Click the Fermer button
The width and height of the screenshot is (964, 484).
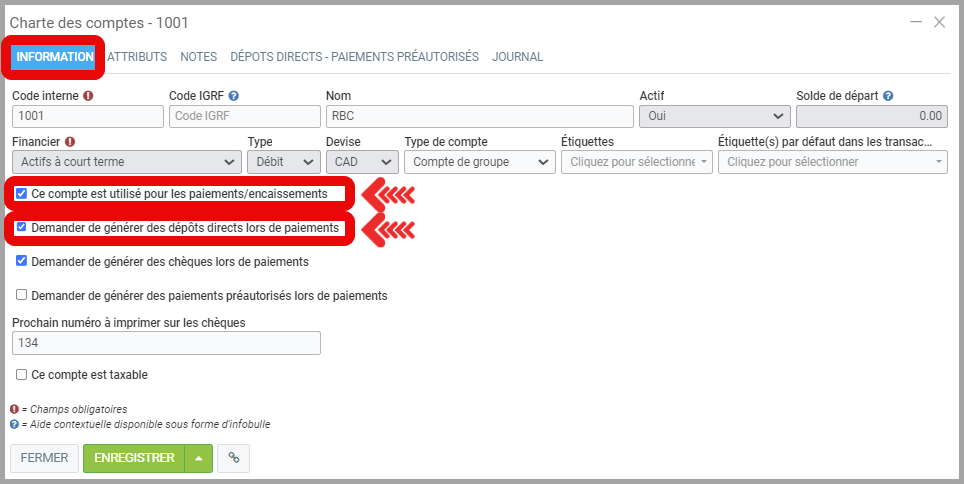44,458
